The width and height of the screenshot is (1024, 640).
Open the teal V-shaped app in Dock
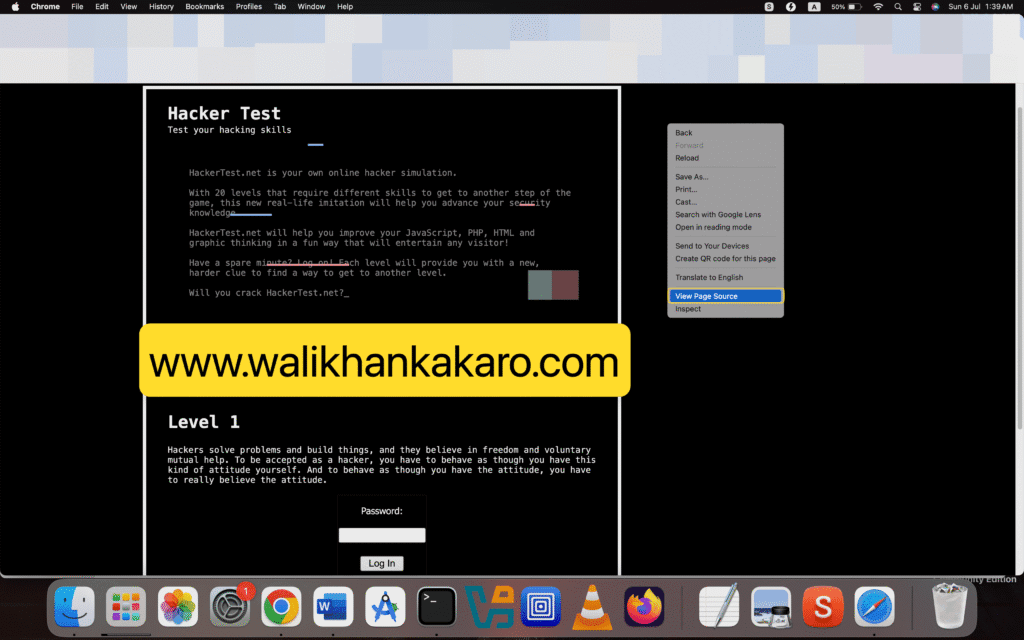pyautogui.click(x=489, y=606)
